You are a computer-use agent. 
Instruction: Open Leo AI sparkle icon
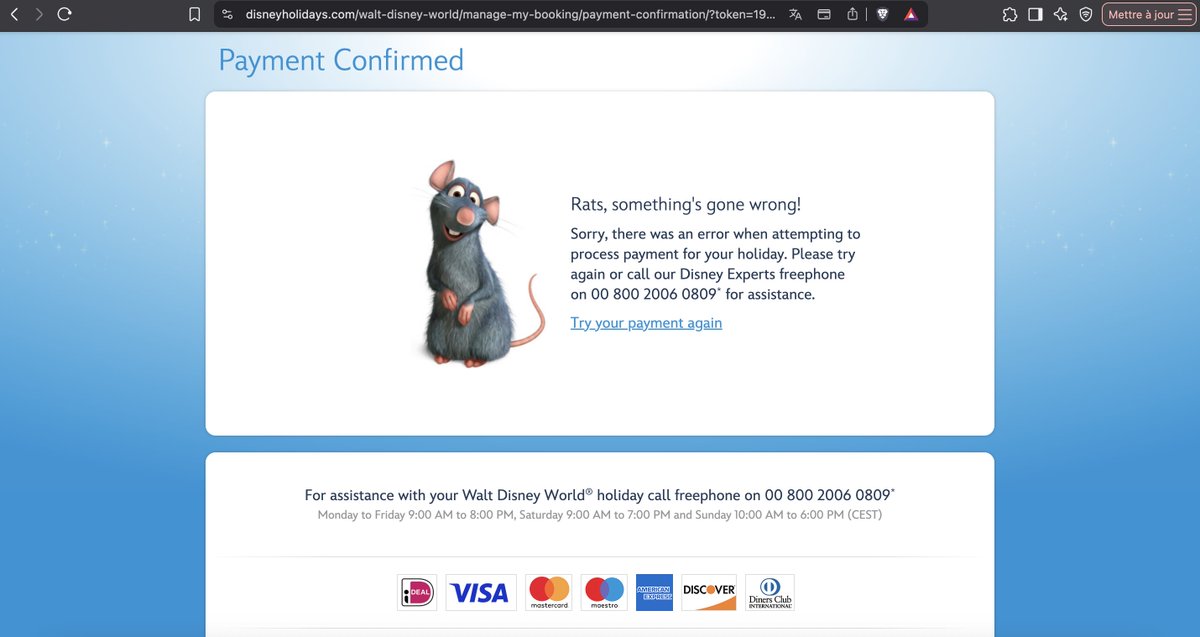(1060, 15)
